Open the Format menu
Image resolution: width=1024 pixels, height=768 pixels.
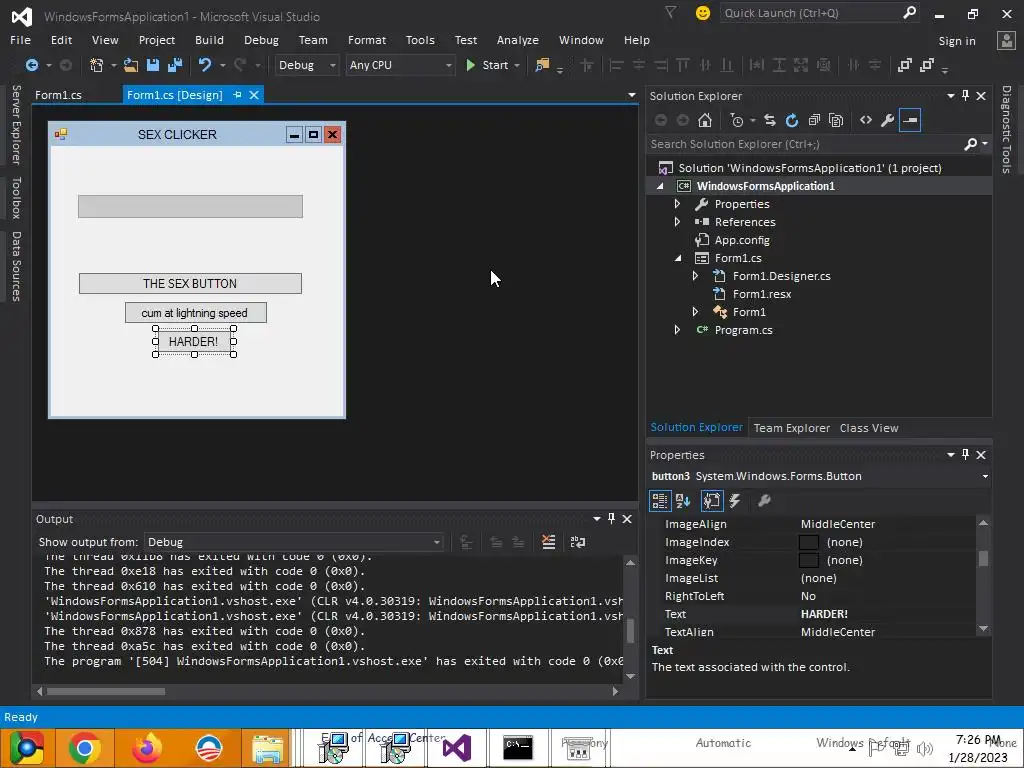[367, 40]
